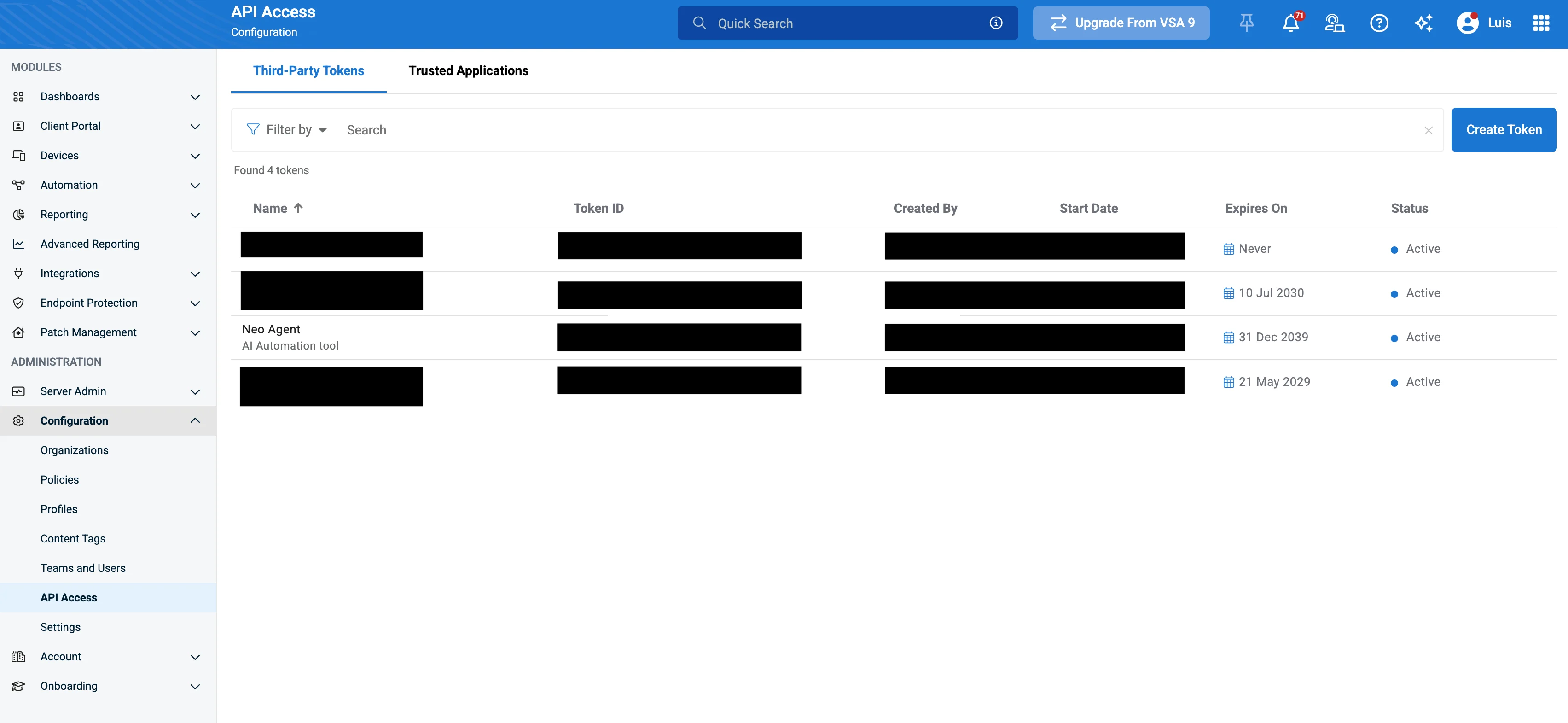Click the Account building icon
The image size is (1568, 723).
(x=18, y=657)
